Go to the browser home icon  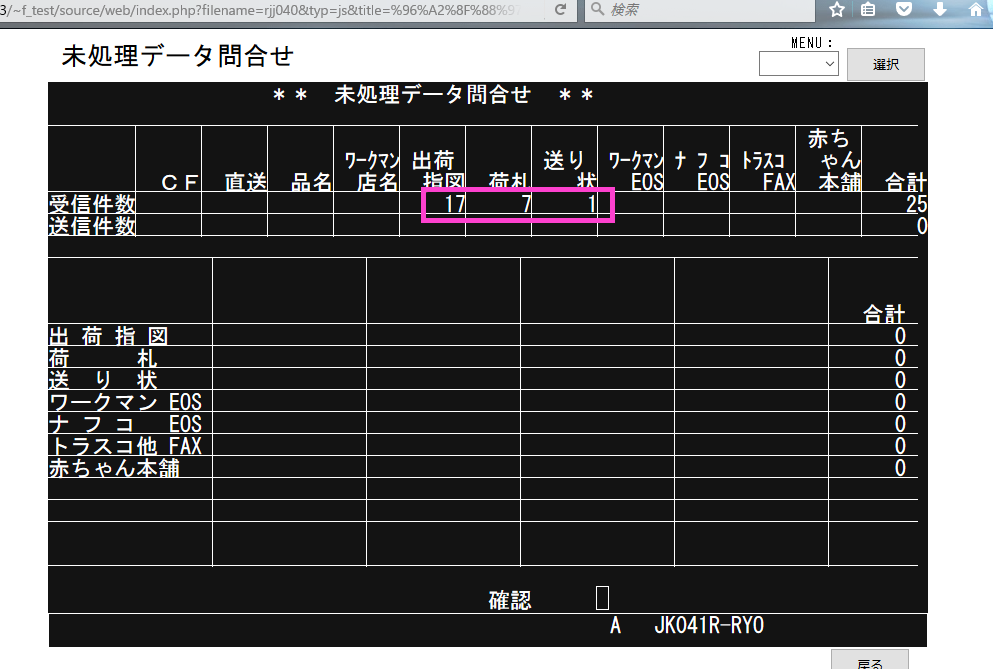(976, 10)
